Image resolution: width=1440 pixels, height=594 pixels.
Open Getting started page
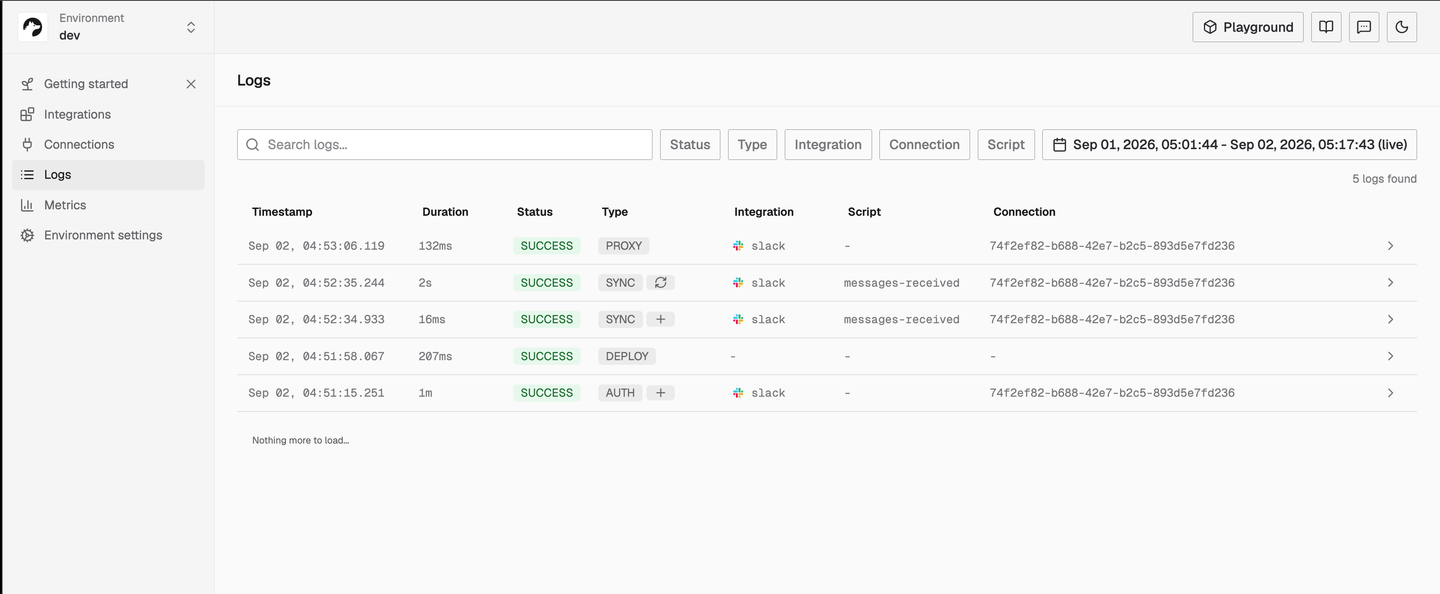point(86,84)
